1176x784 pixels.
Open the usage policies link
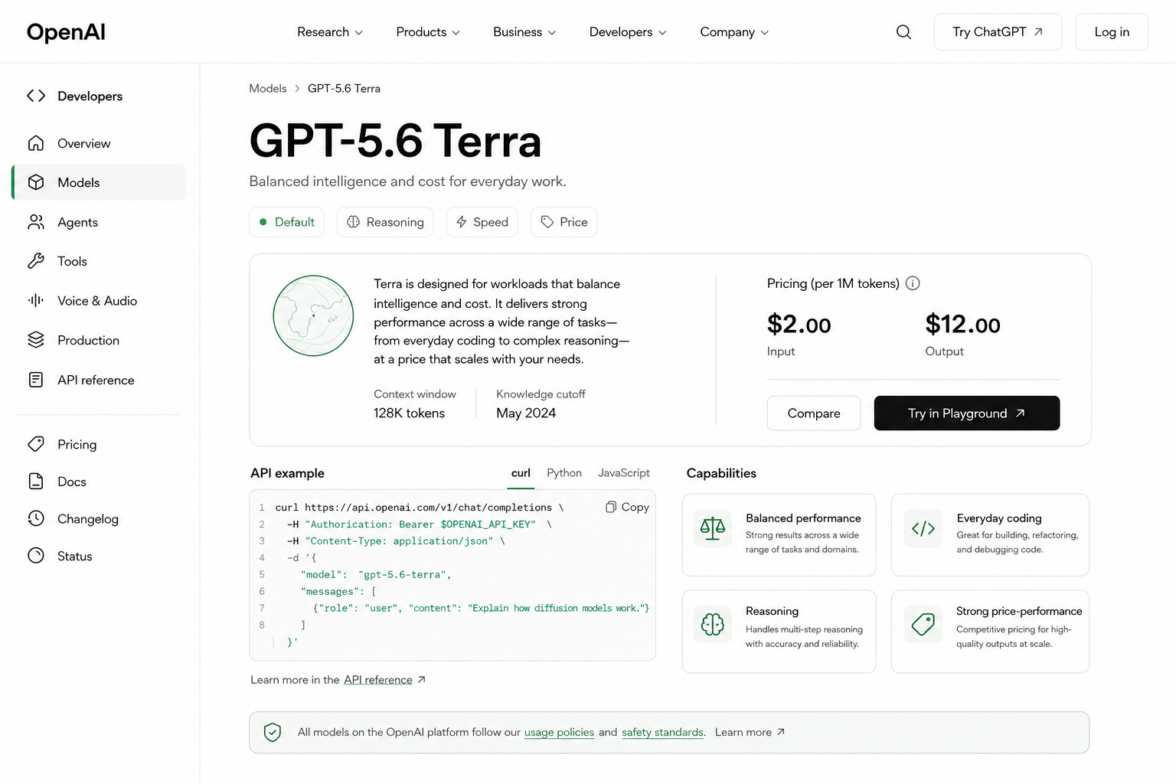[559, 732]
